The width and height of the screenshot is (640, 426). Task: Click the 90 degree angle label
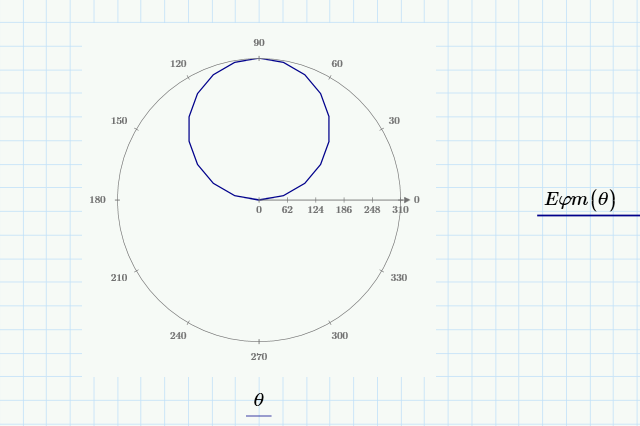click(x=259, y=43)
